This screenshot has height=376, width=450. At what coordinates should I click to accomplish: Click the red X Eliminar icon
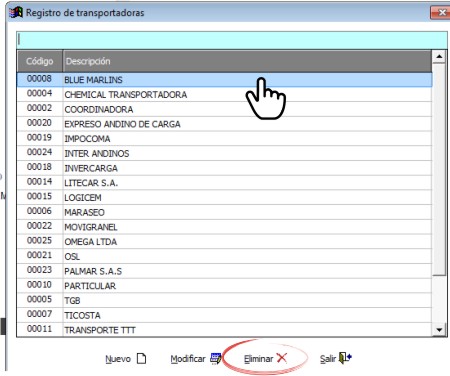click(282, 358)
